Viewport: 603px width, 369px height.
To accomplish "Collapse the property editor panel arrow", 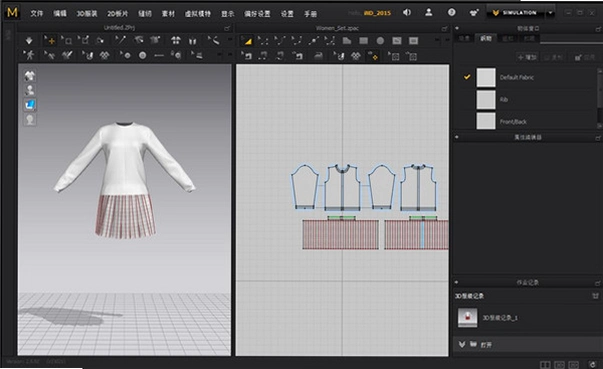I will pos(457,137).
